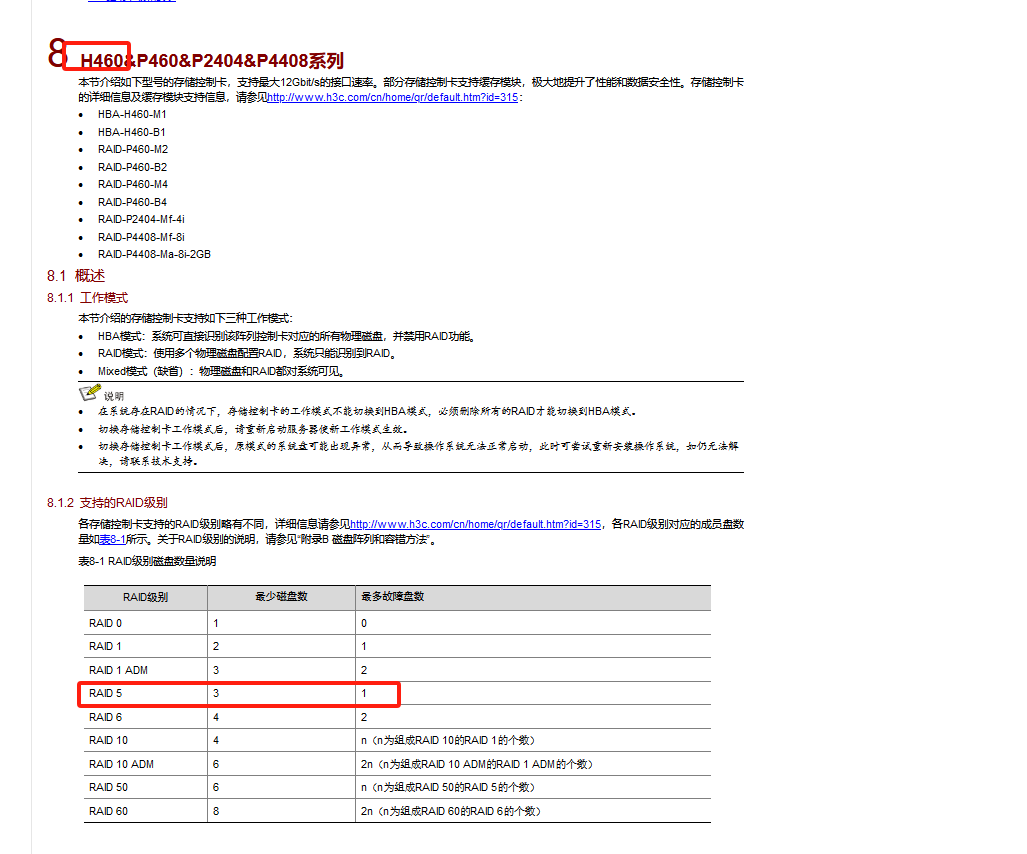
Task: Select the RAID 50 table cell
Action: (x=145, y=787)
